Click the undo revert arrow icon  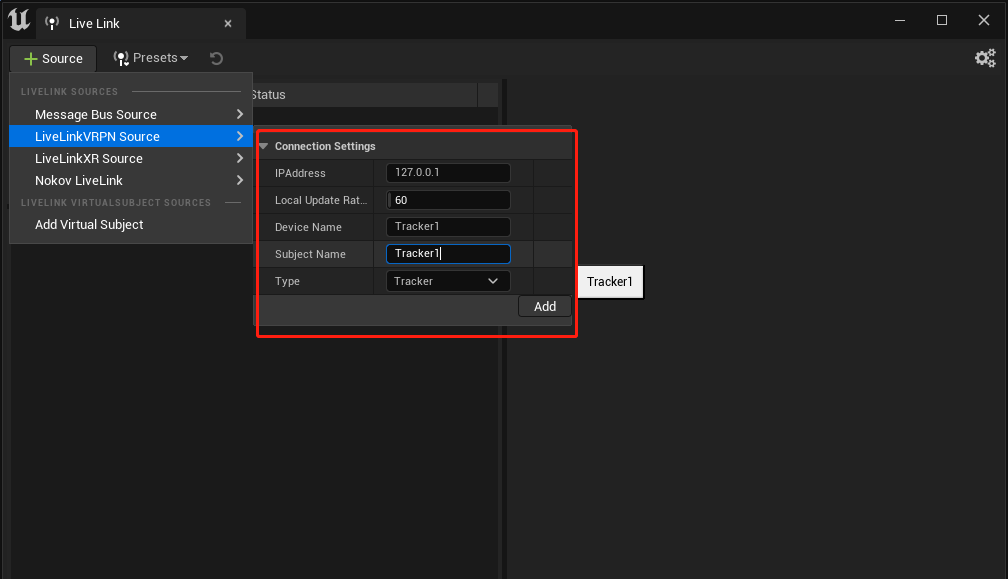click(x=217, y=58)
